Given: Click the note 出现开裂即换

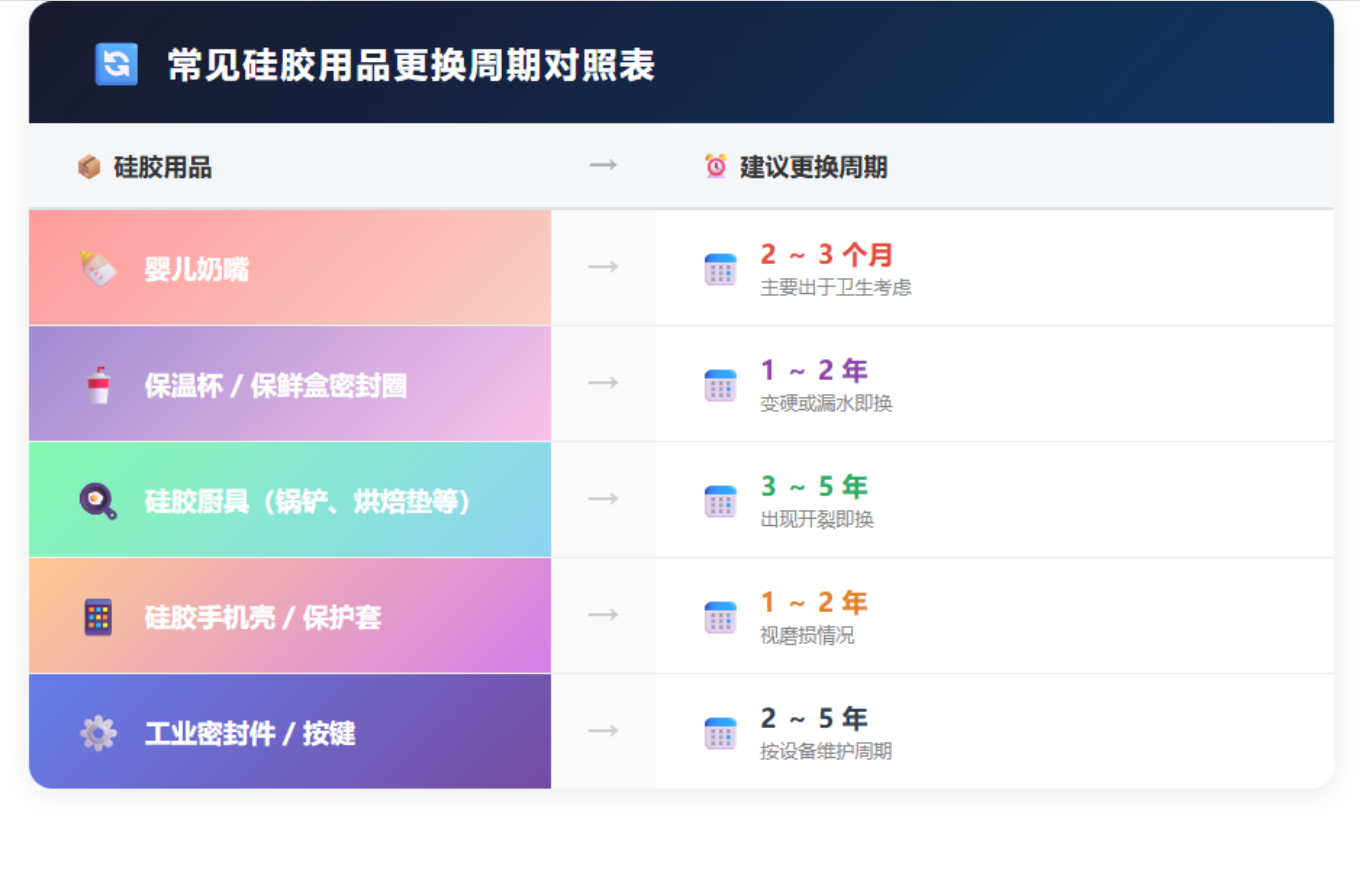Looking at the screenshot, I should pos(817,520).
